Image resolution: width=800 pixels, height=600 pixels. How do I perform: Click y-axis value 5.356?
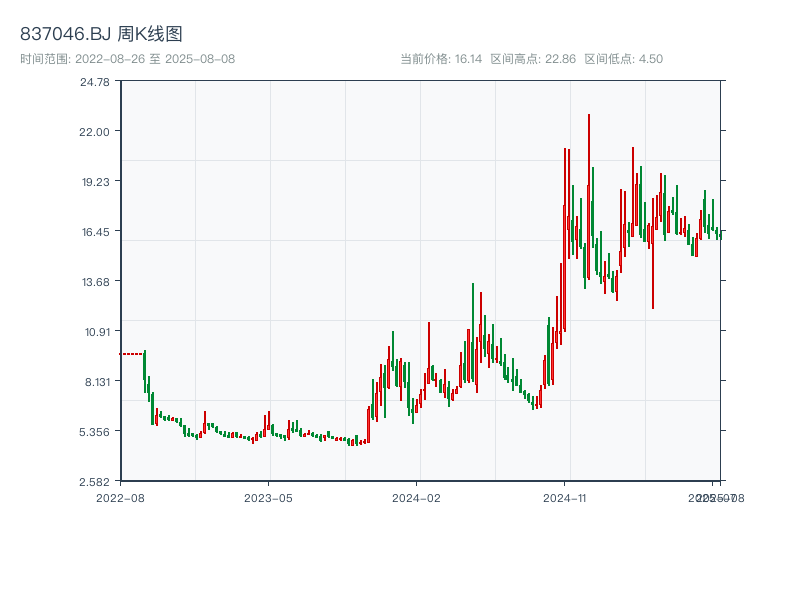tap(94, 432)
